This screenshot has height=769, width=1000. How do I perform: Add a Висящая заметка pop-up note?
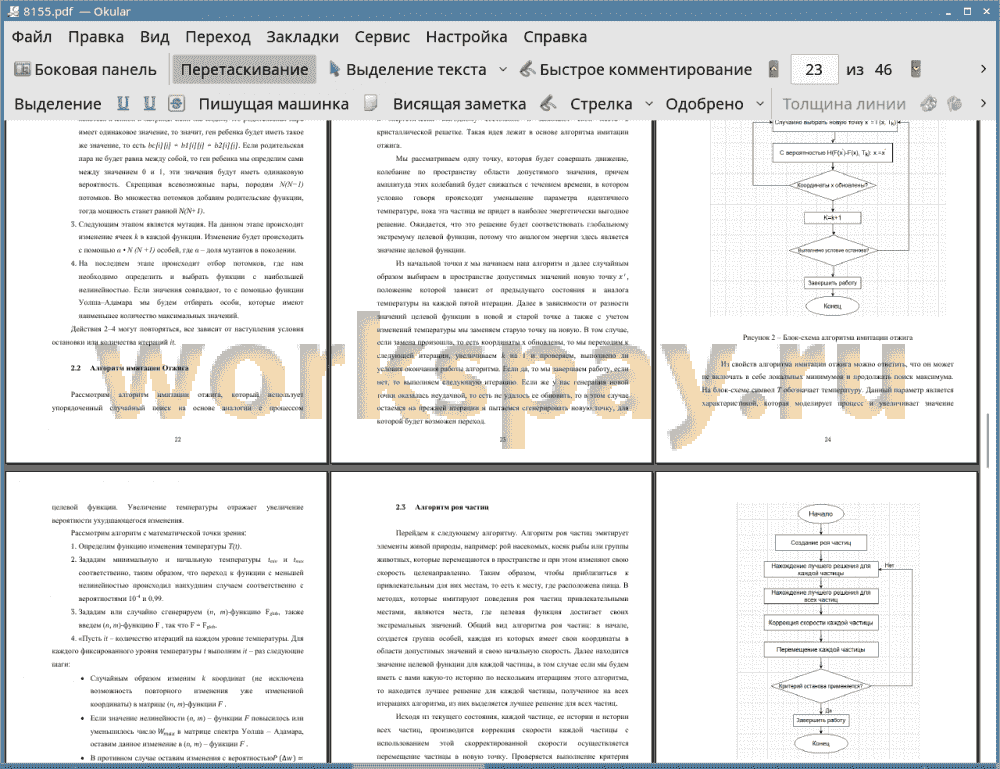point(459,104)
